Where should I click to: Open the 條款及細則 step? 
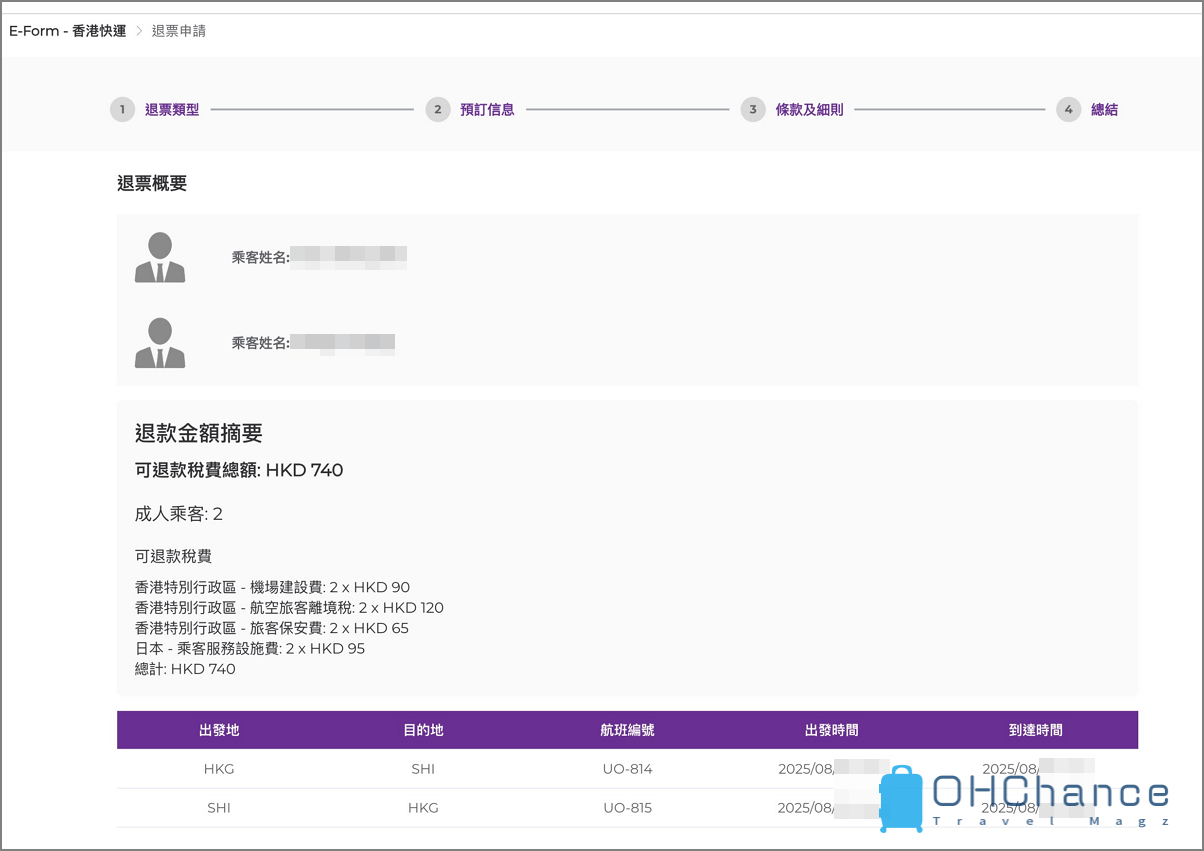coord(809,110)
